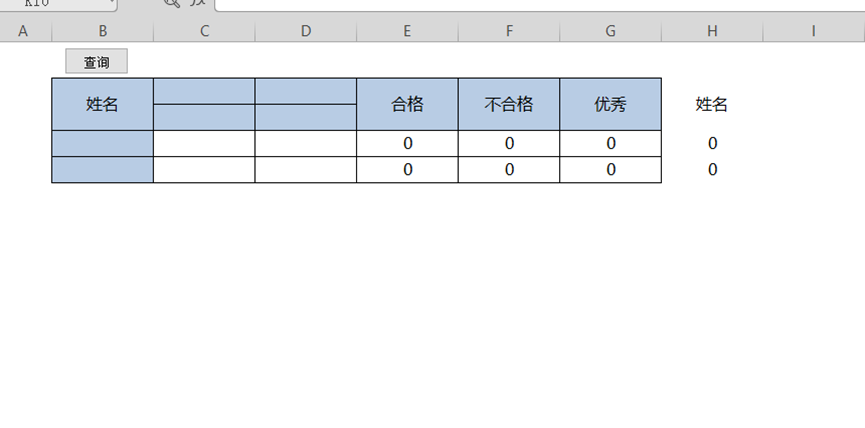Image resolution: width=865 pixels, height=428 pixels.
Task: Select column G header
Action: click(x=610, y=31)
